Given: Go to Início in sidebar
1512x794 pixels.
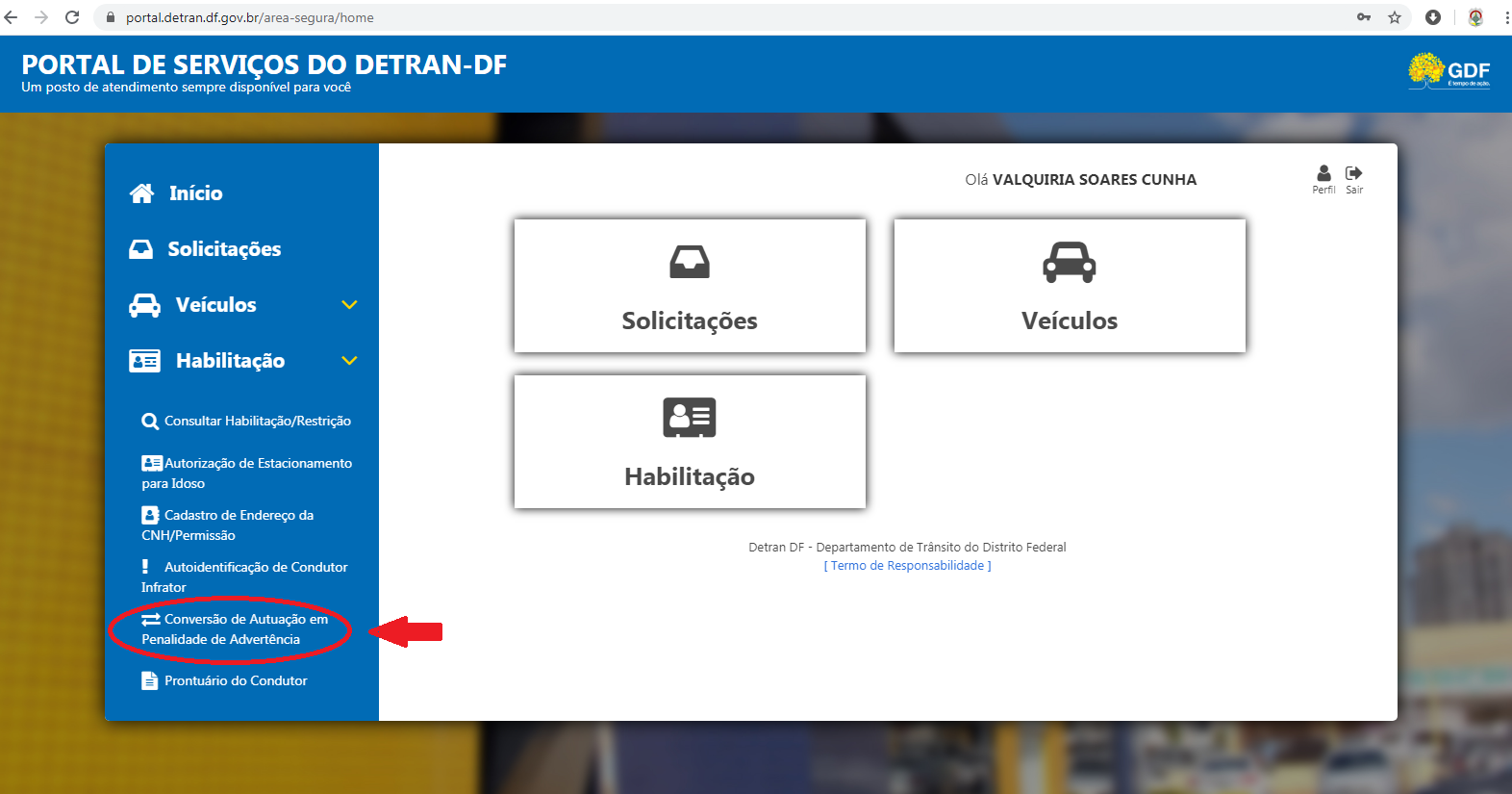Looking at the screenshot, I should (194, 193).
